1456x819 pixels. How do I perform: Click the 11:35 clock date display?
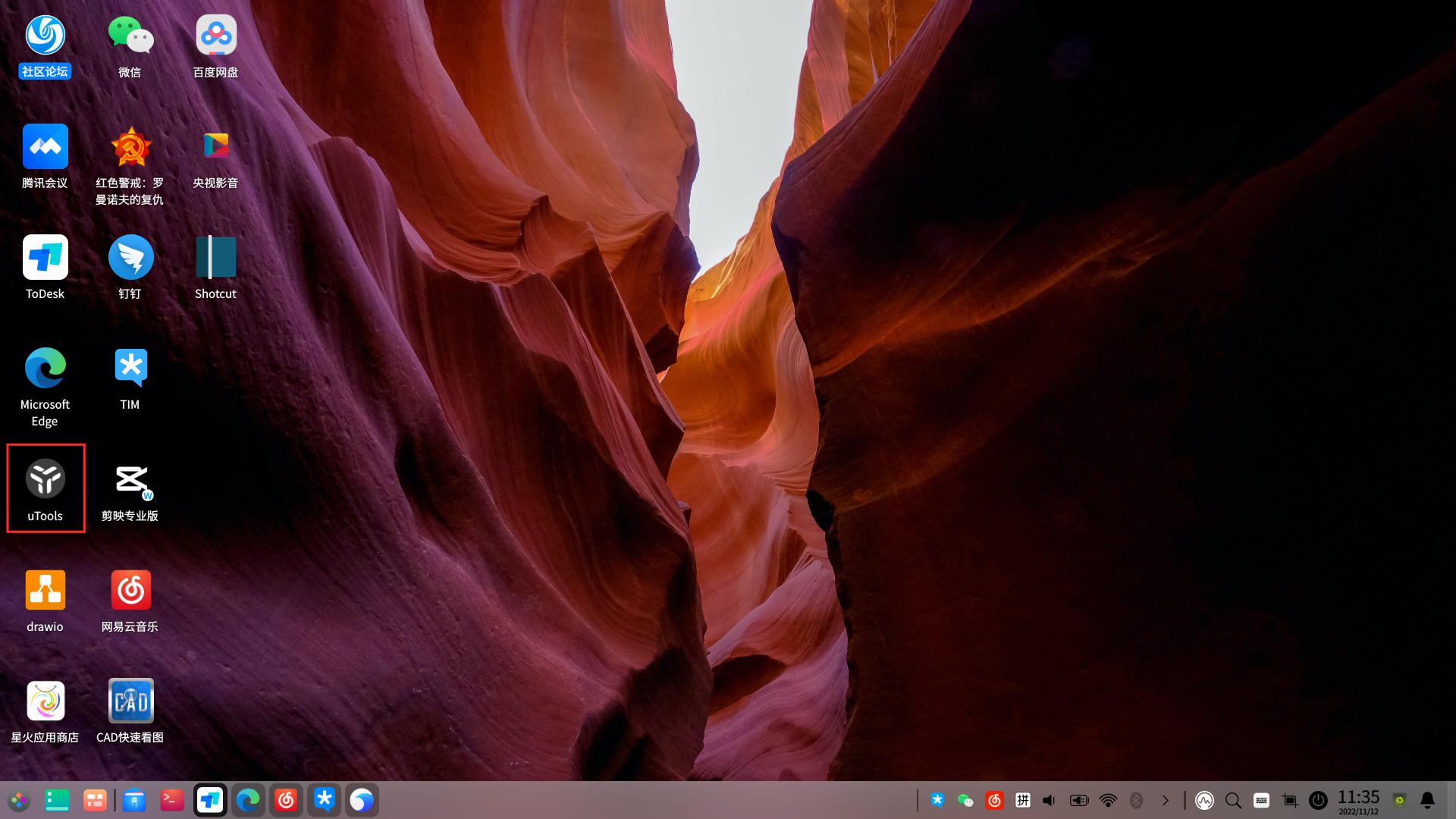1358,801
